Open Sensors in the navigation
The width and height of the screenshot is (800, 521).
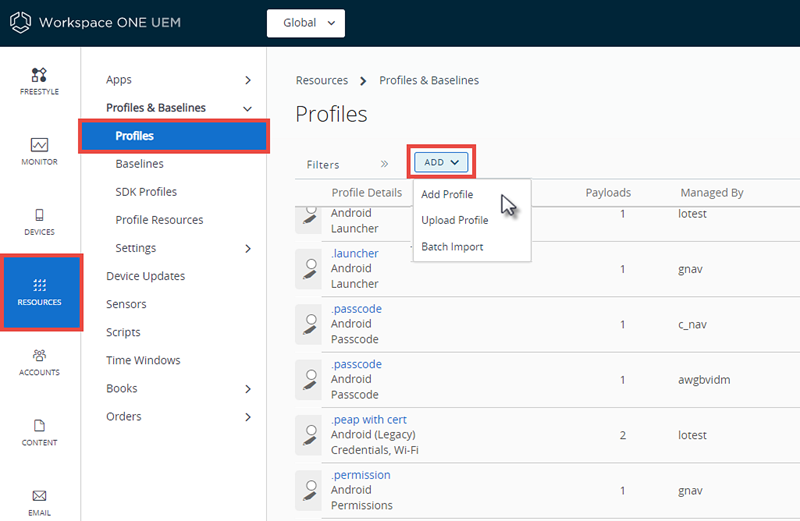click(x=126, y=304)
